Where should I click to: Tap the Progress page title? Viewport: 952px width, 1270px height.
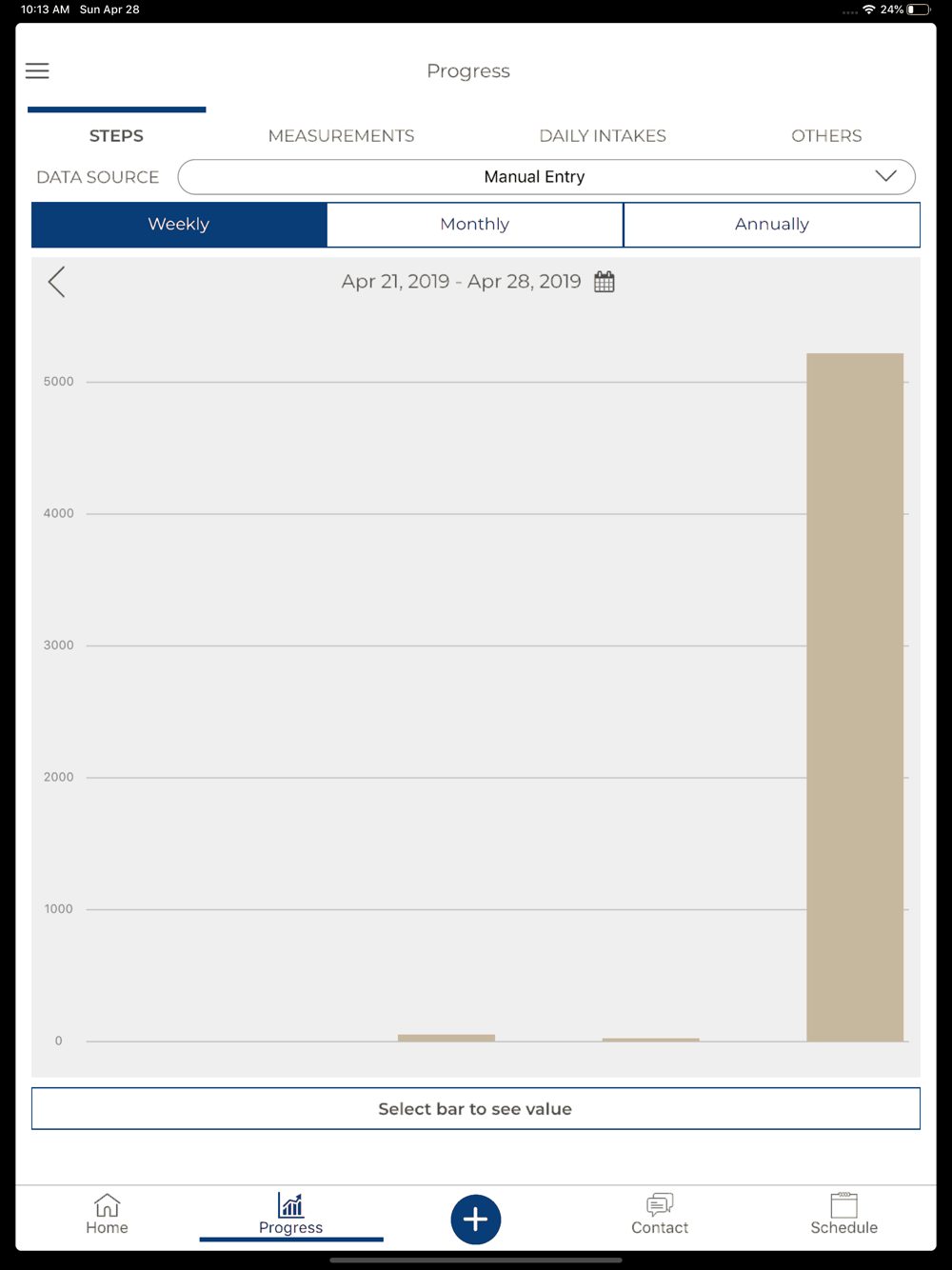coord(468,71)
